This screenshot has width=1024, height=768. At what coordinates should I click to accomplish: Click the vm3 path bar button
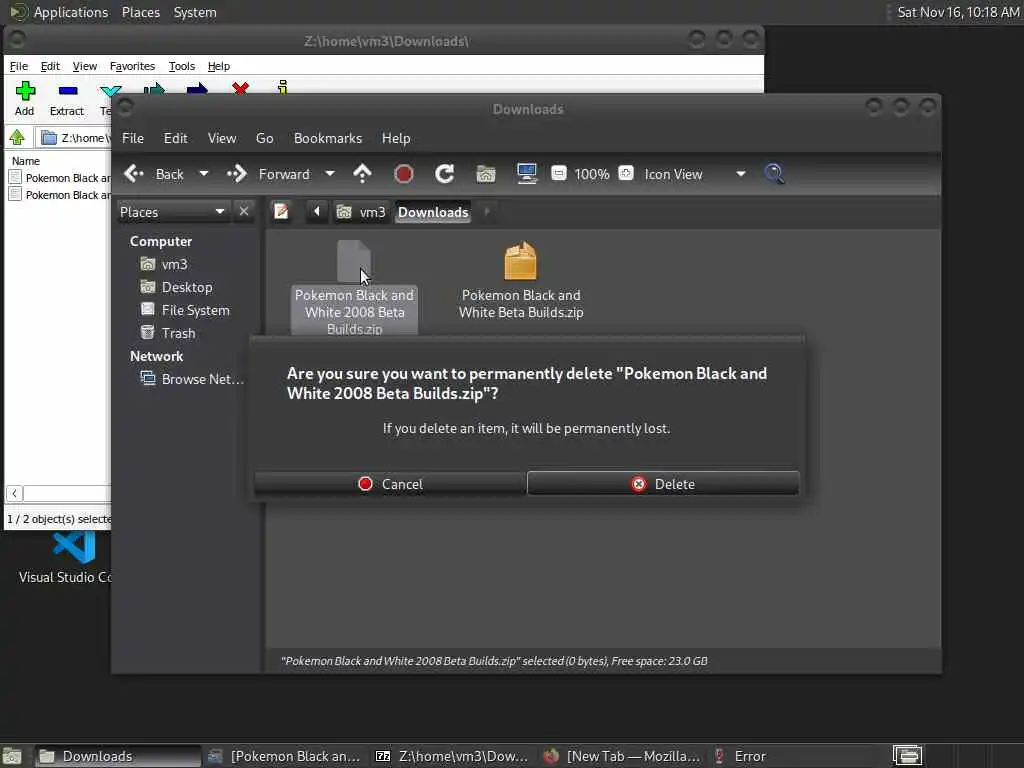(x=361, y=212)
